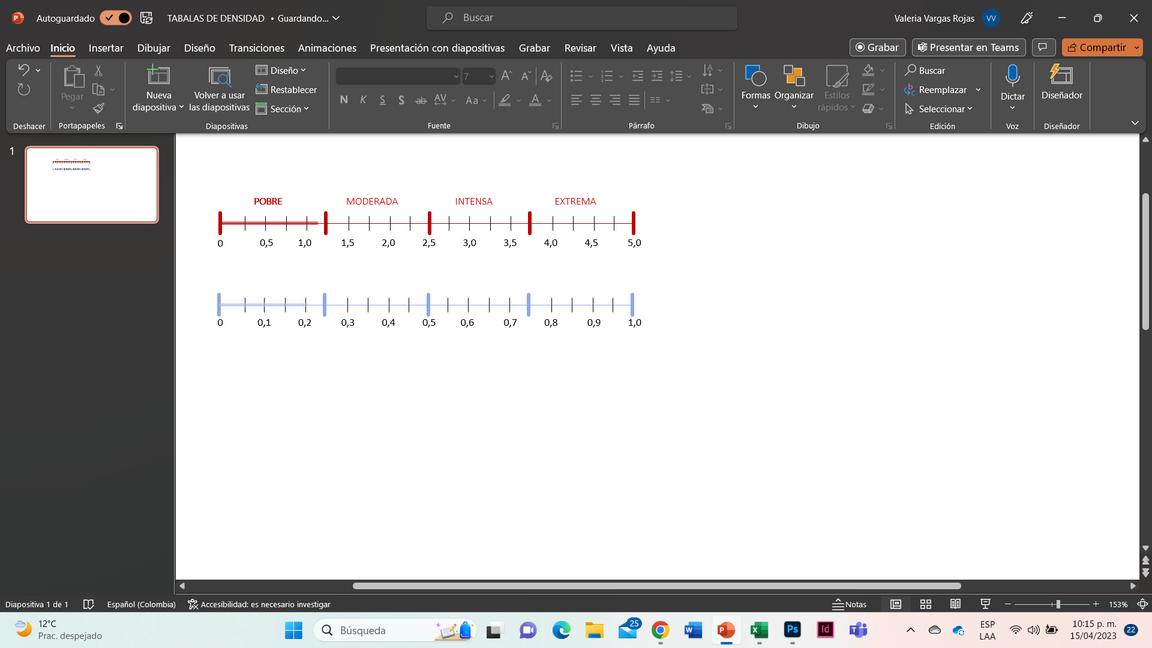Open Photoshop from the taskbar

pyautogui.click(x=792, y=630)
